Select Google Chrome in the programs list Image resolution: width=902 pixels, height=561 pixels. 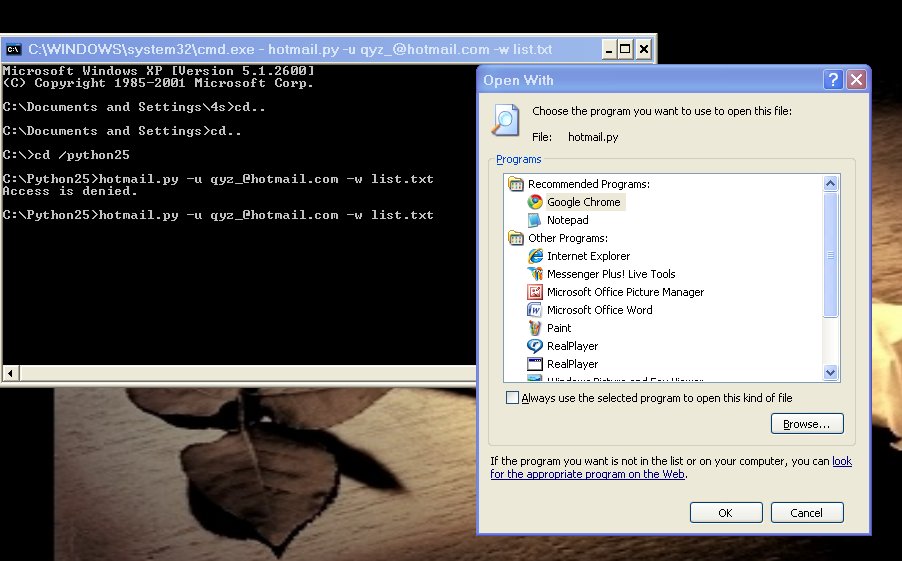(583, 202)
